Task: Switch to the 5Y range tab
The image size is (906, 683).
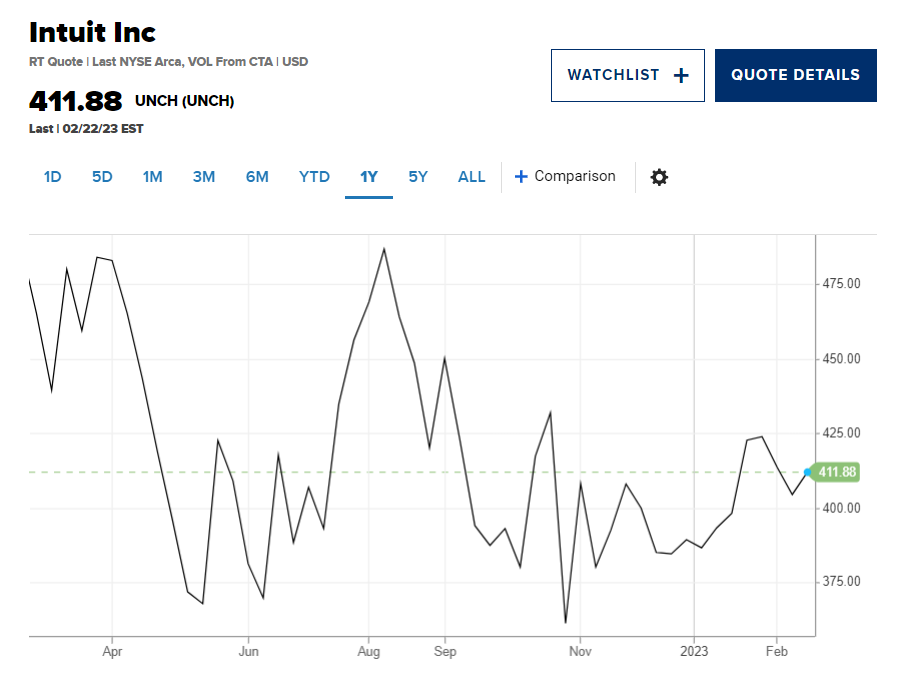Action: click(418, 177)
